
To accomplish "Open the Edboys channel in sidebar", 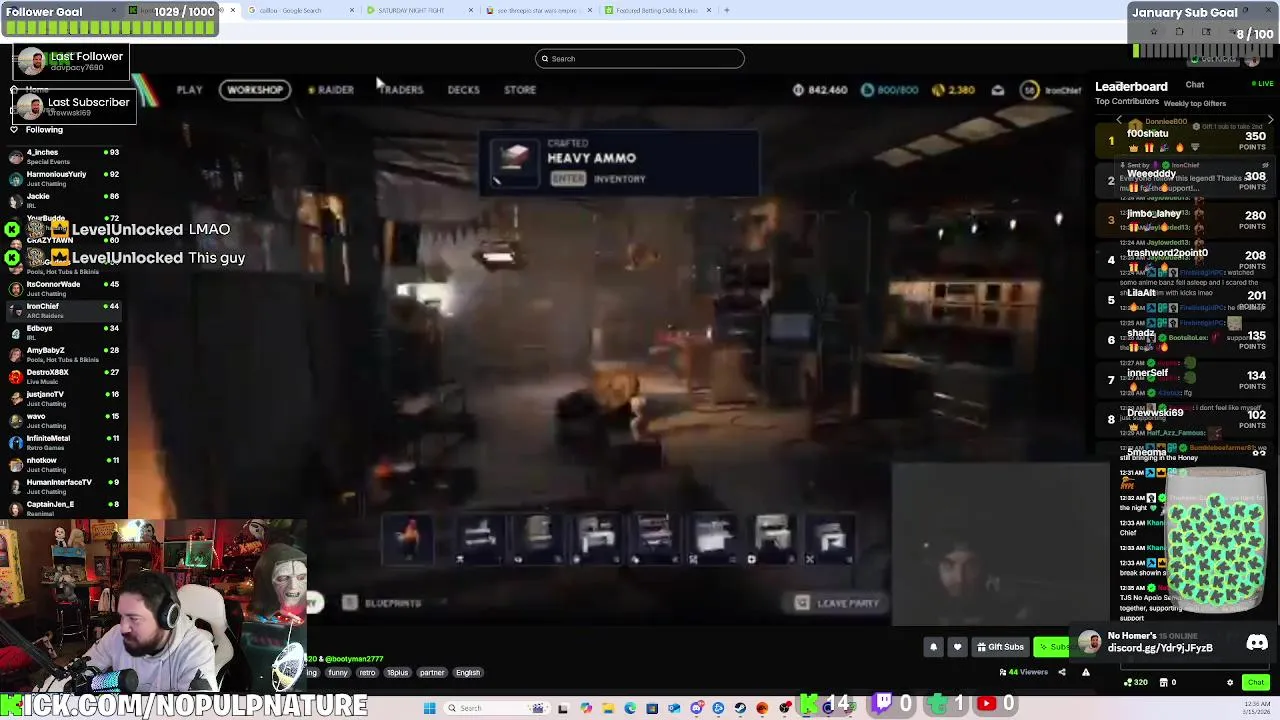I will (x=64, y=332).
